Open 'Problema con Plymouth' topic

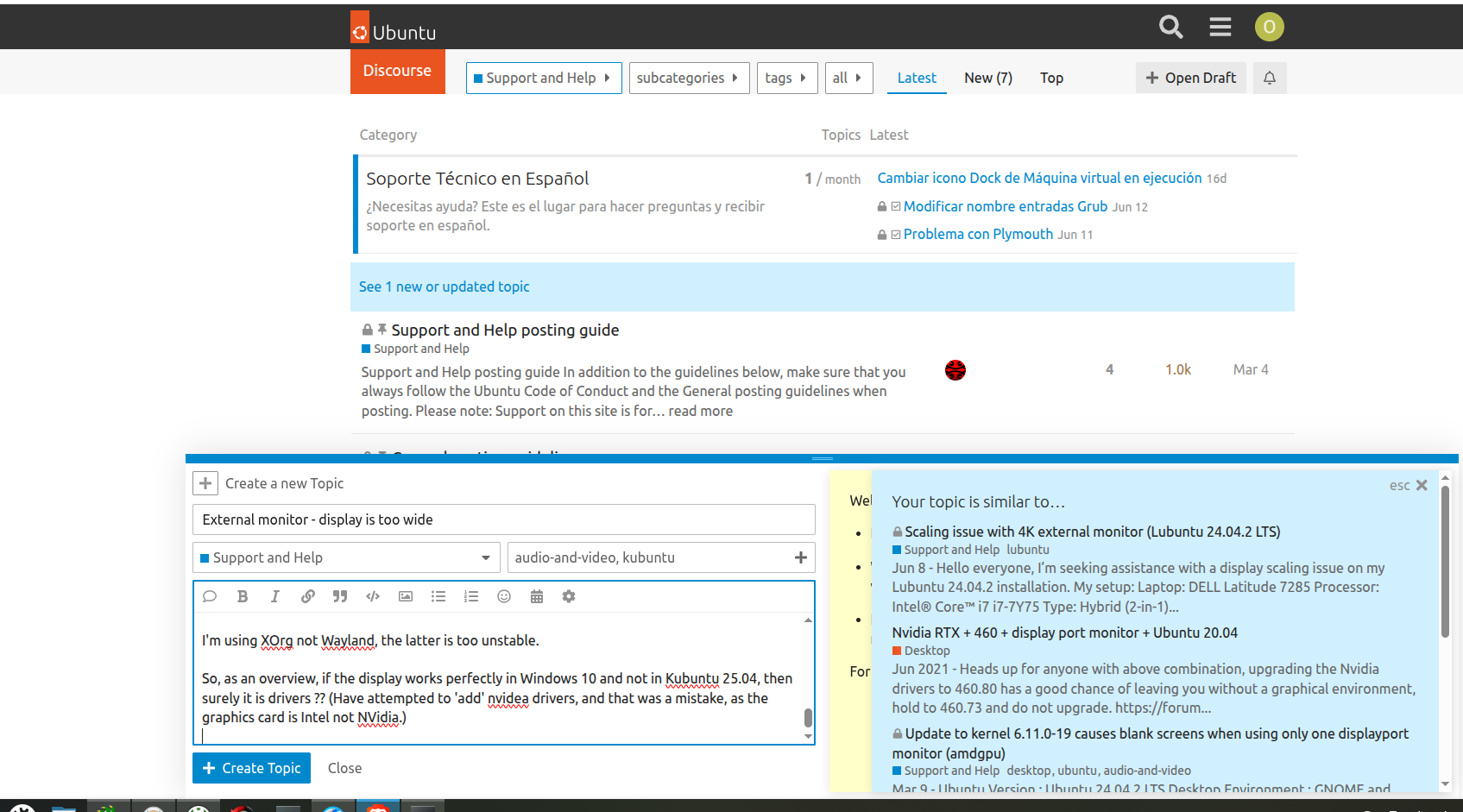[x=978, y=234]
